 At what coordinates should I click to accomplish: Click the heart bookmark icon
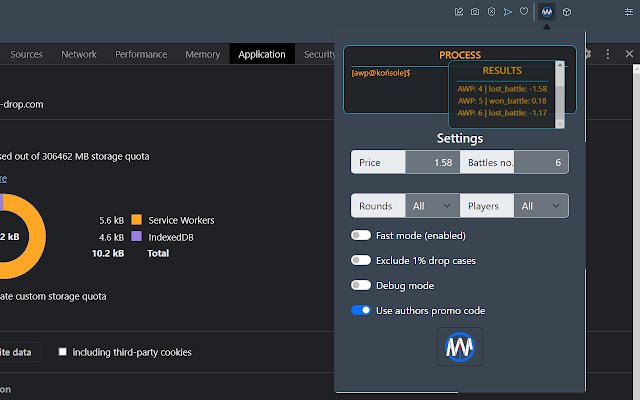coord(524,11)
